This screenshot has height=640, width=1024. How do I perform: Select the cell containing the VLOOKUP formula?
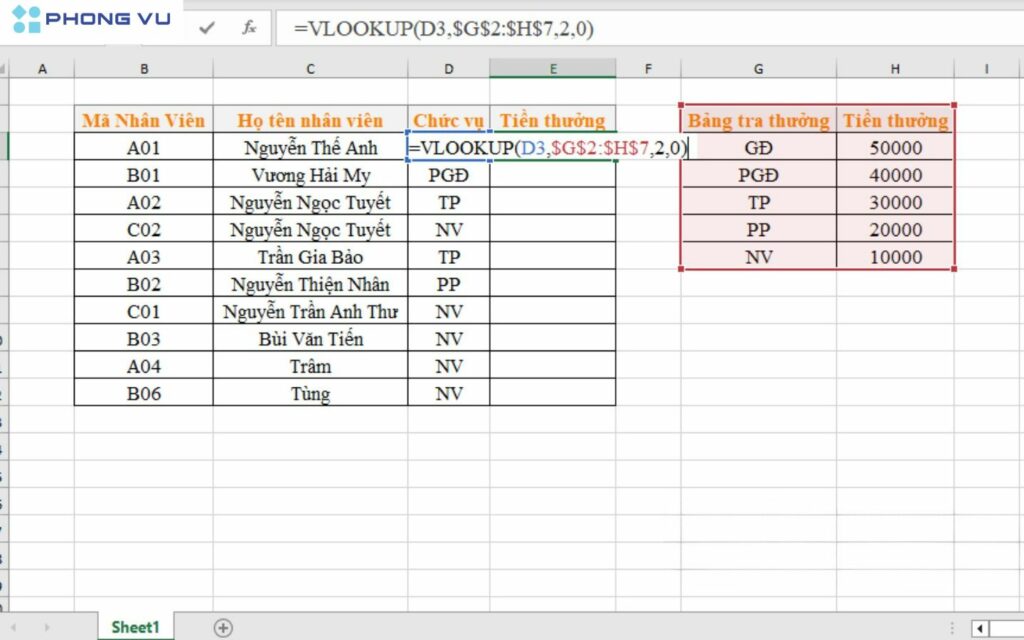(553, 147)
